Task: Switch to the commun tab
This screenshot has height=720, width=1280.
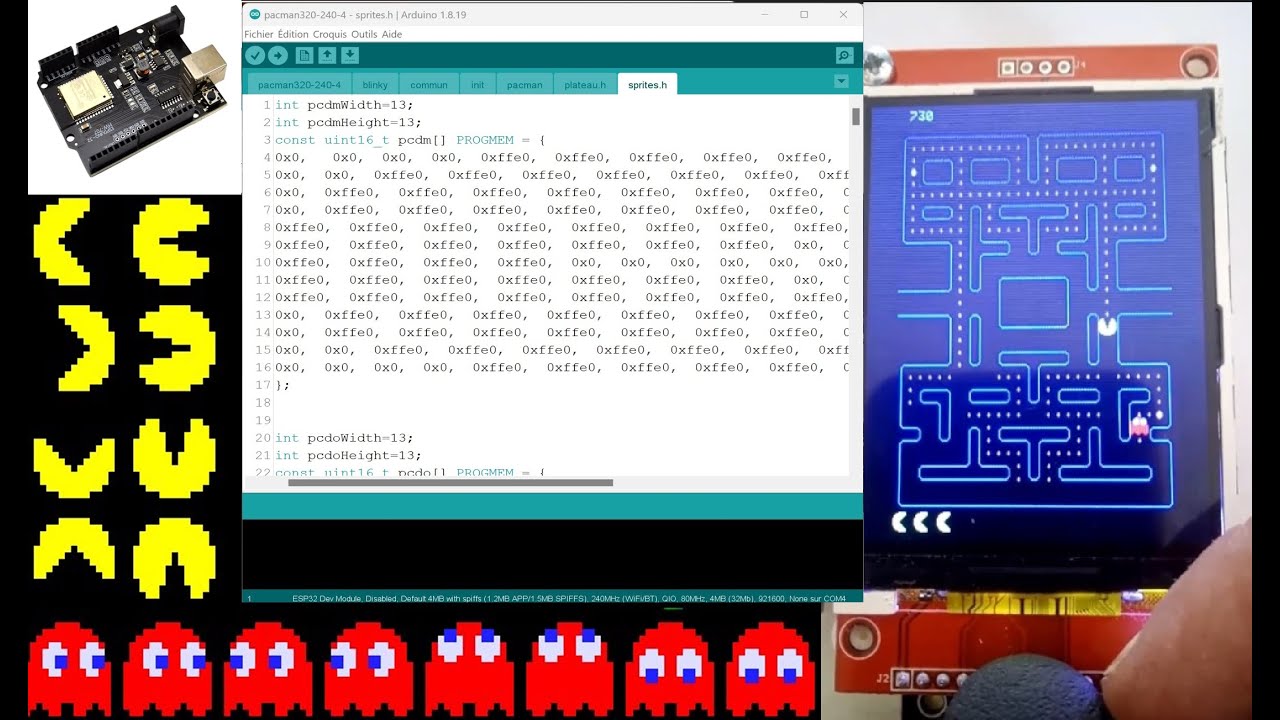Action: point(429,85)
